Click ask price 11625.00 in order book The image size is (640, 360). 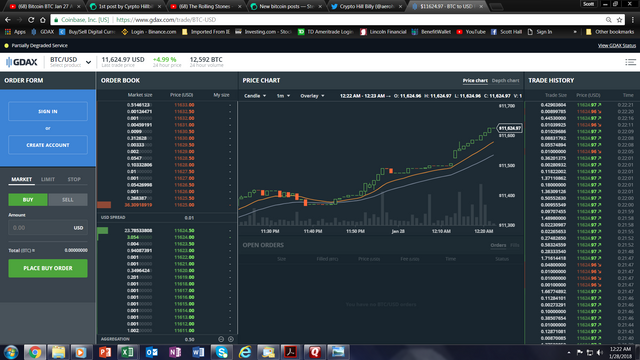click(x=184, y=205)
